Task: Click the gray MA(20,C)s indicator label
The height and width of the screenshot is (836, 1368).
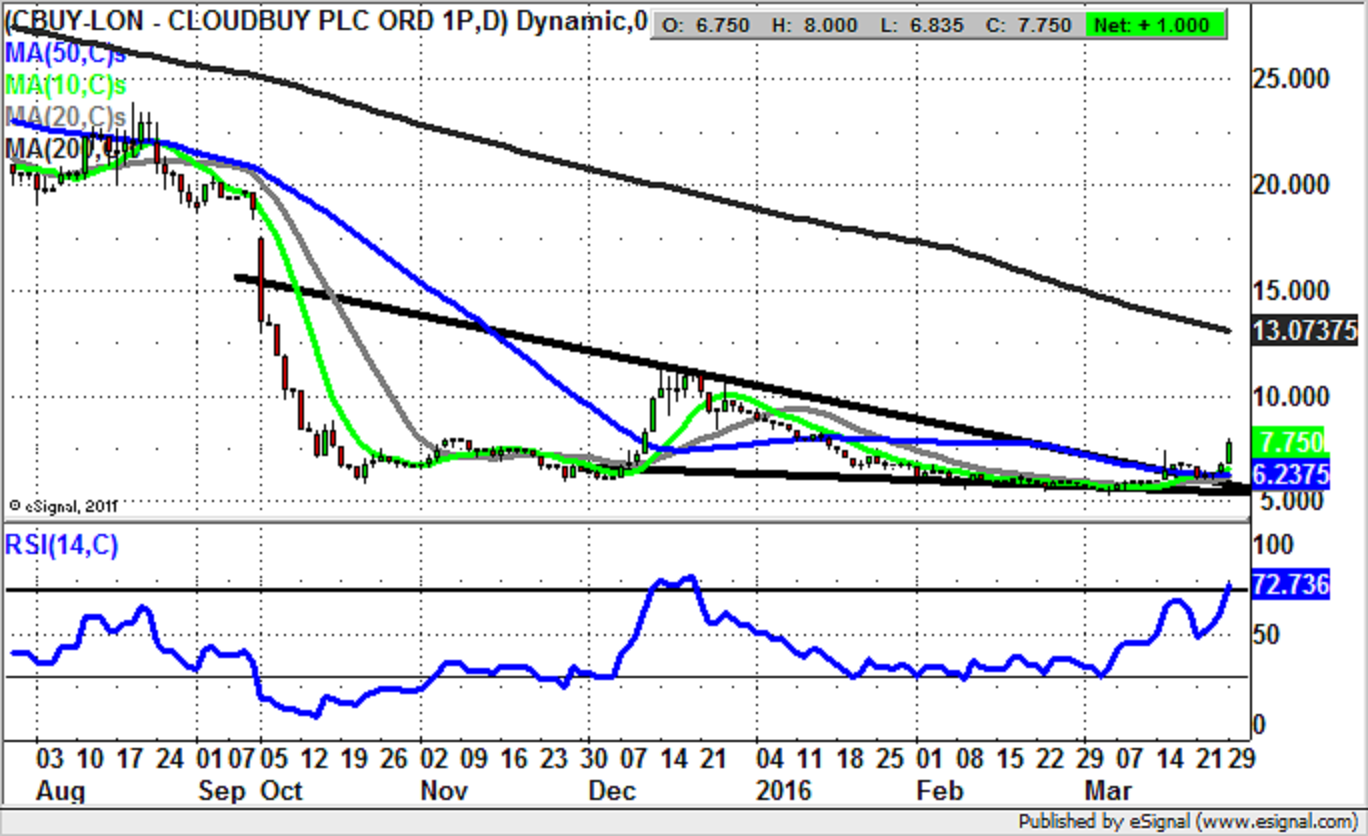Action: pyautogui.click(x=66, y=117)
